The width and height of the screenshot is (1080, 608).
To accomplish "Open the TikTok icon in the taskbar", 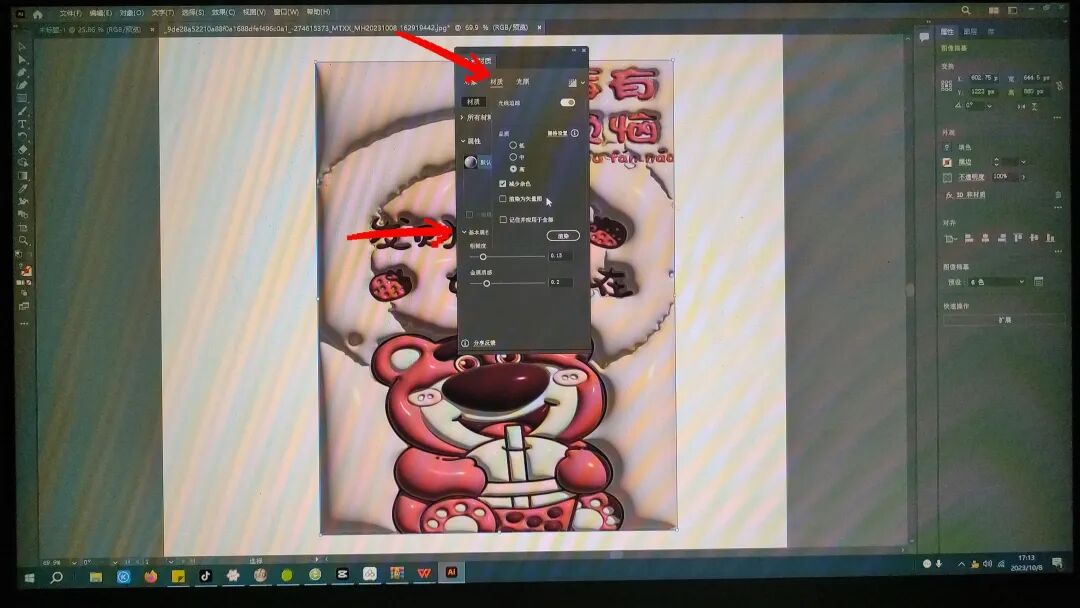I will (x=205, y=576).
